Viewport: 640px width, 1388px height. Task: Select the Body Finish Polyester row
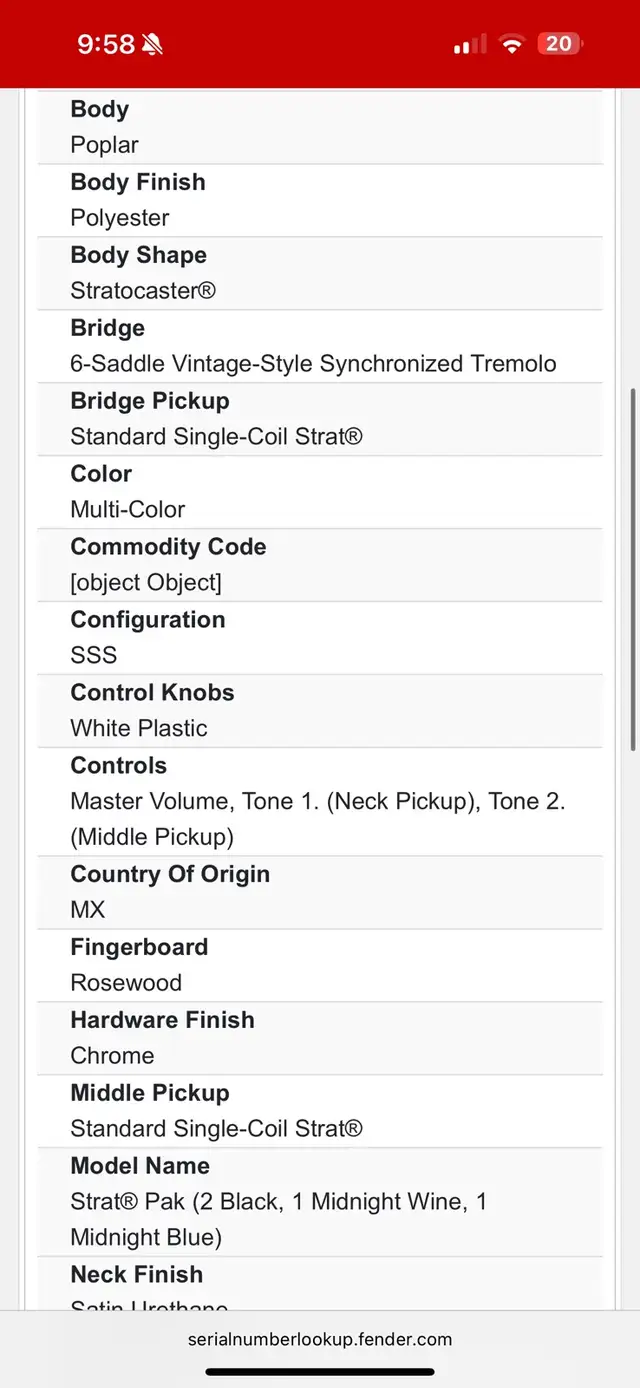point(320,200)
